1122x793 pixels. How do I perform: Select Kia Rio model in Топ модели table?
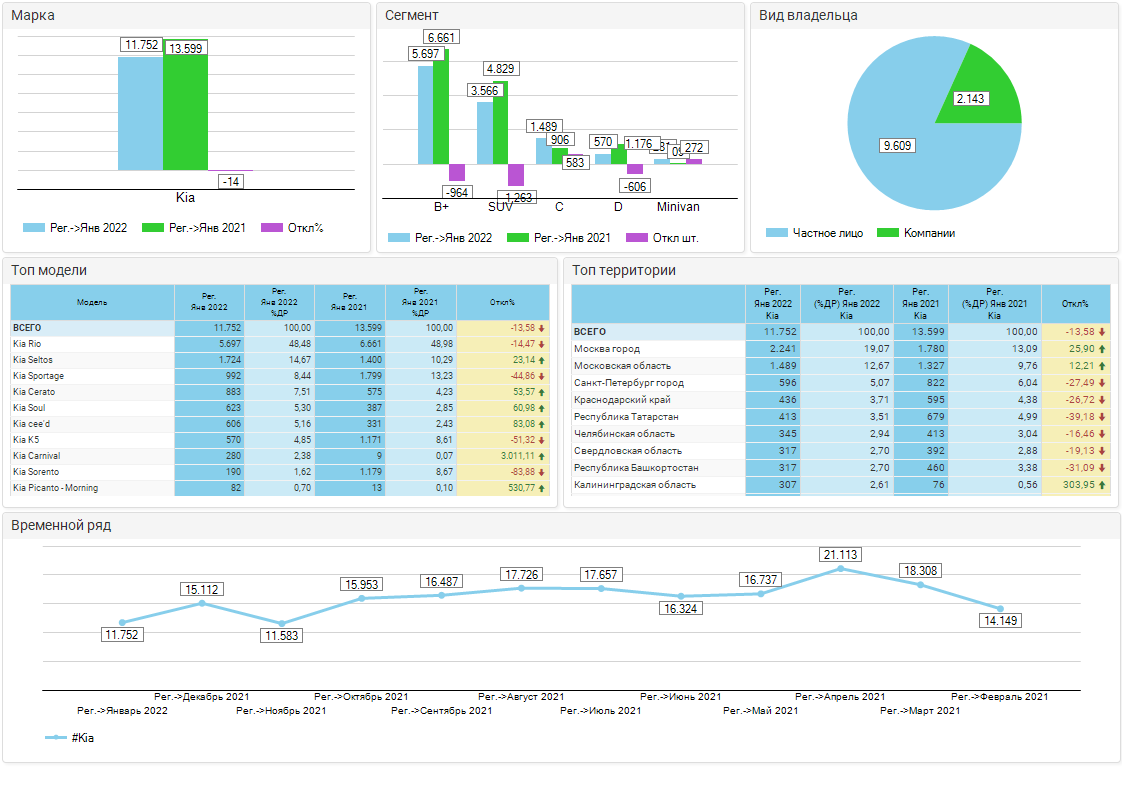tap(27, 344)
